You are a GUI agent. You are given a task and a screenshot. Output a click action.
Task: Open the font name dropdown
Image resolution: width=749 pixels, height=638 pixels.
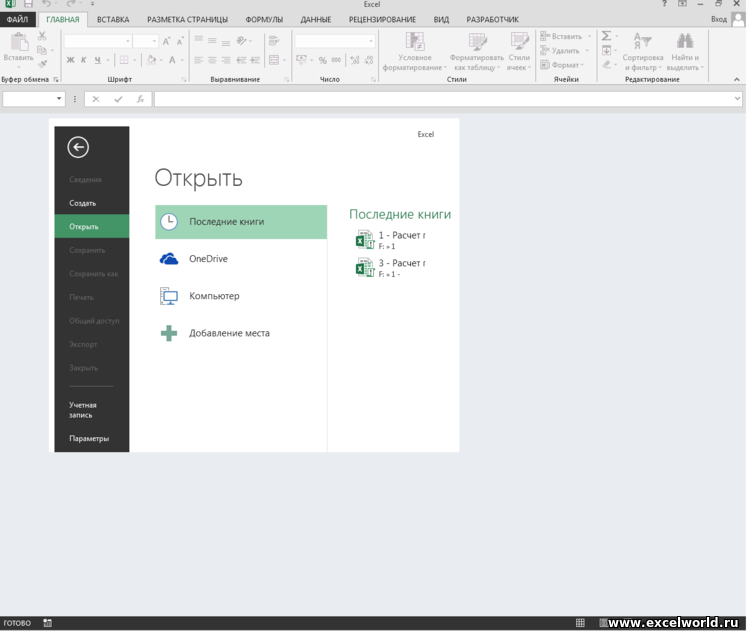point(128,42)
